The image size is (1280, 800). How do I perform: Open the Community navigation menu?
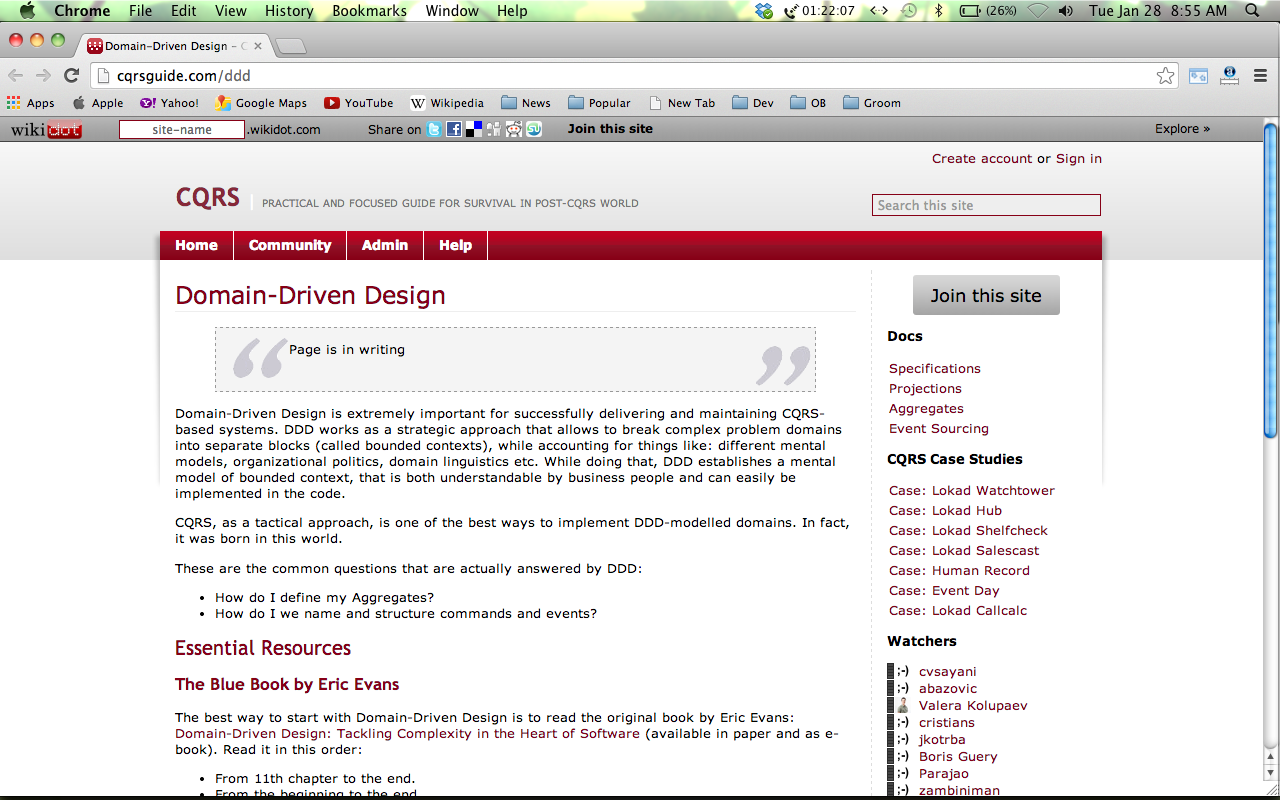coord(289,245)
